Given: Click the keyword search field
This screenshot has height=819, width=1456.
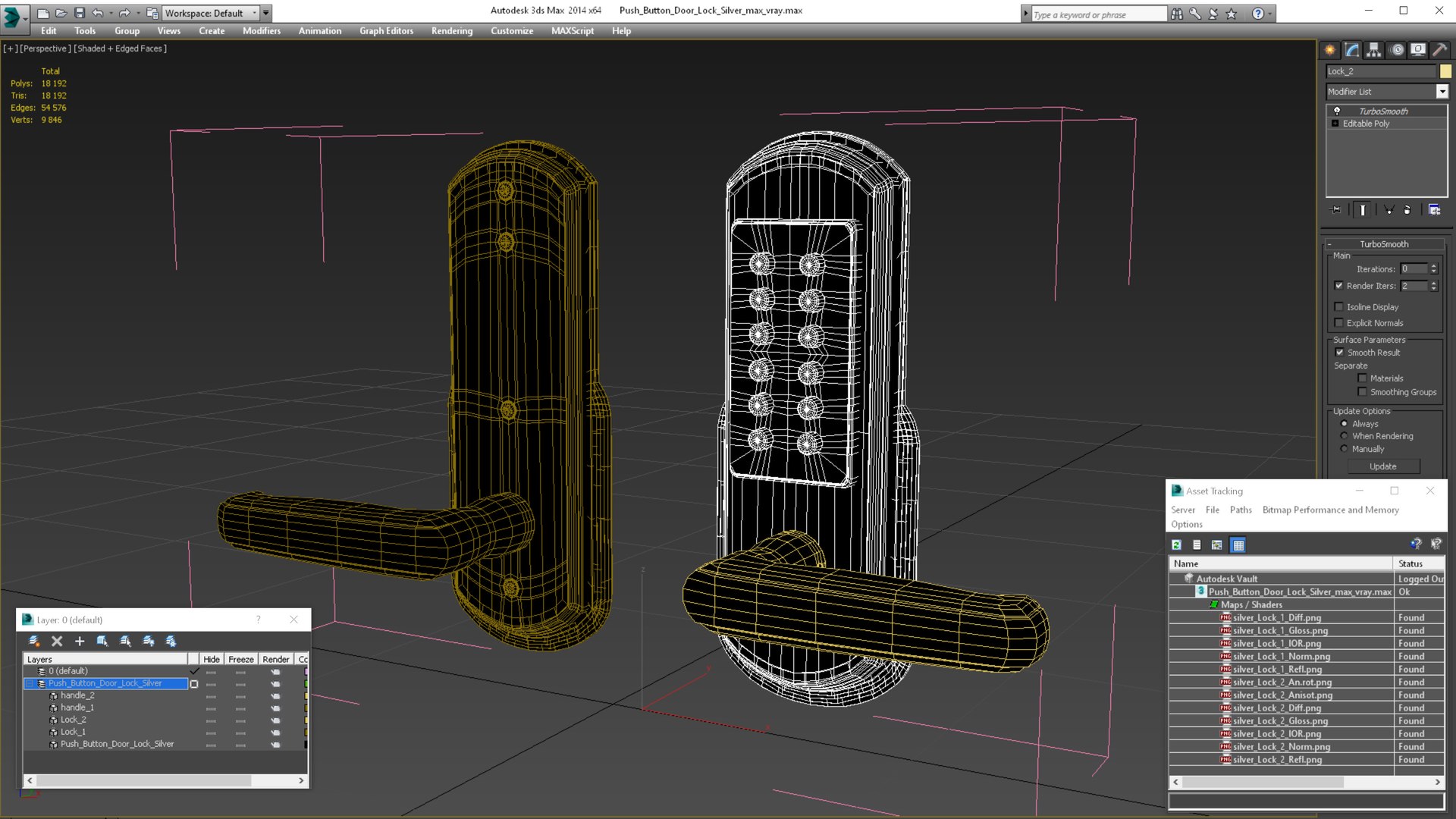Looking at the screenshot, I should tap(1099, 14).
